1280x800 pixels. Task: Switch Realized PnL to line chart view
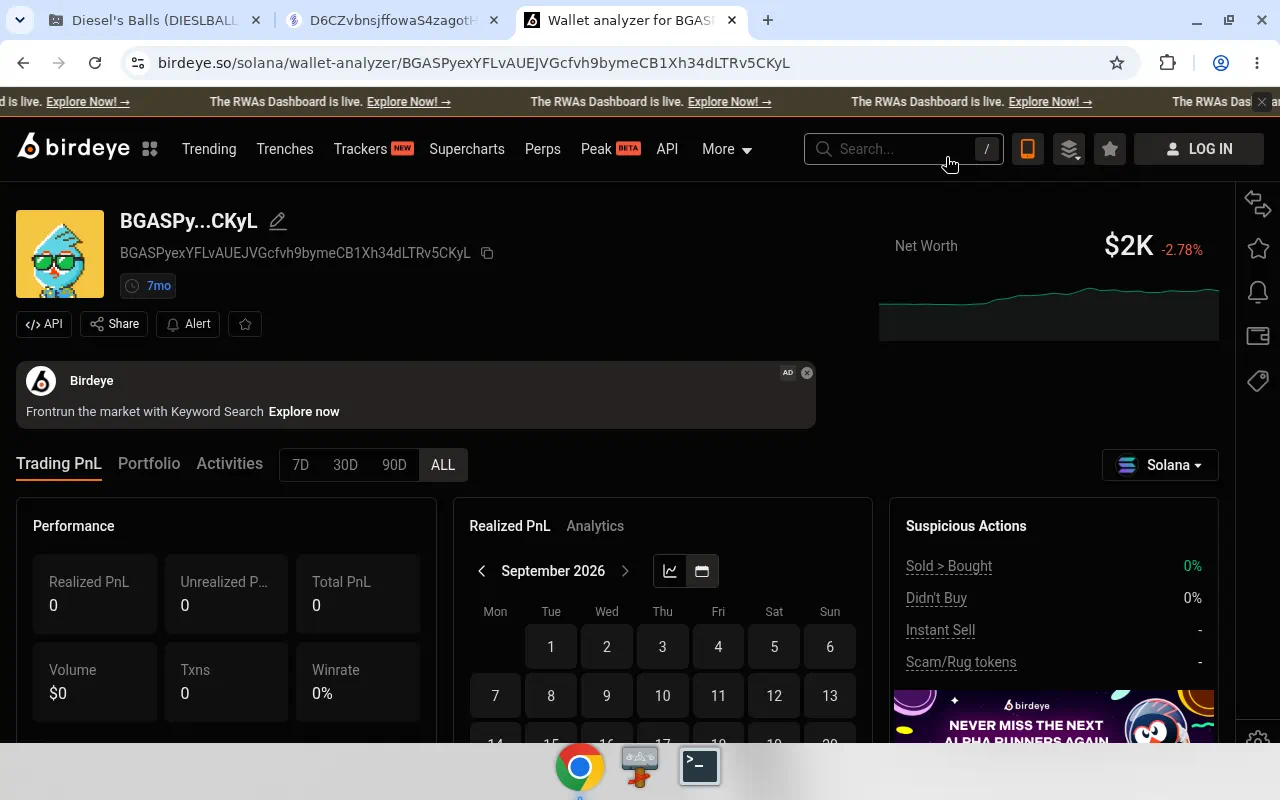[x=670, y=571]
